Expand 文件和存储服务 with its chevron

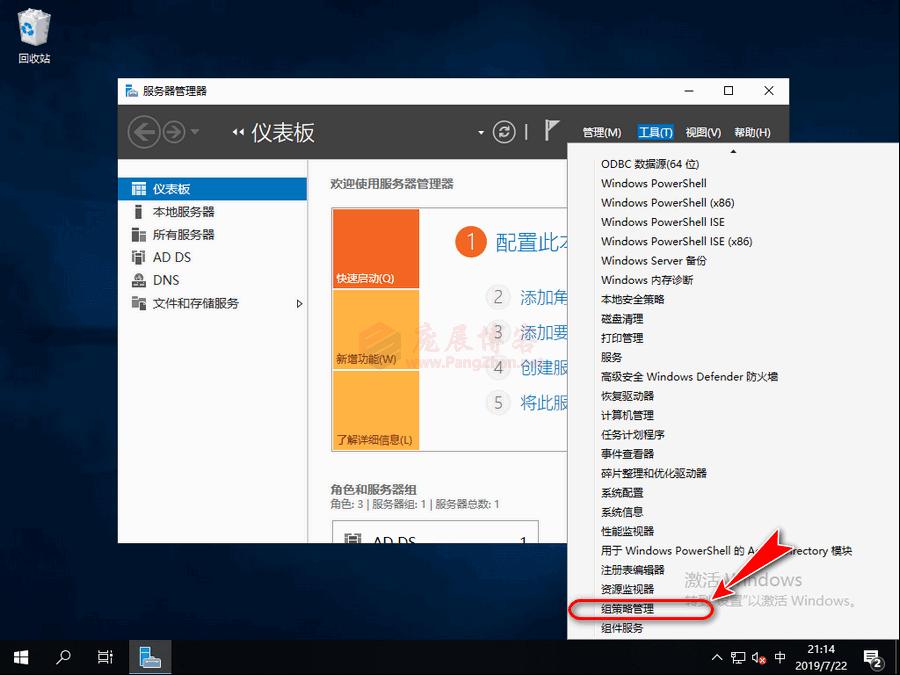[x=299, y=304]
